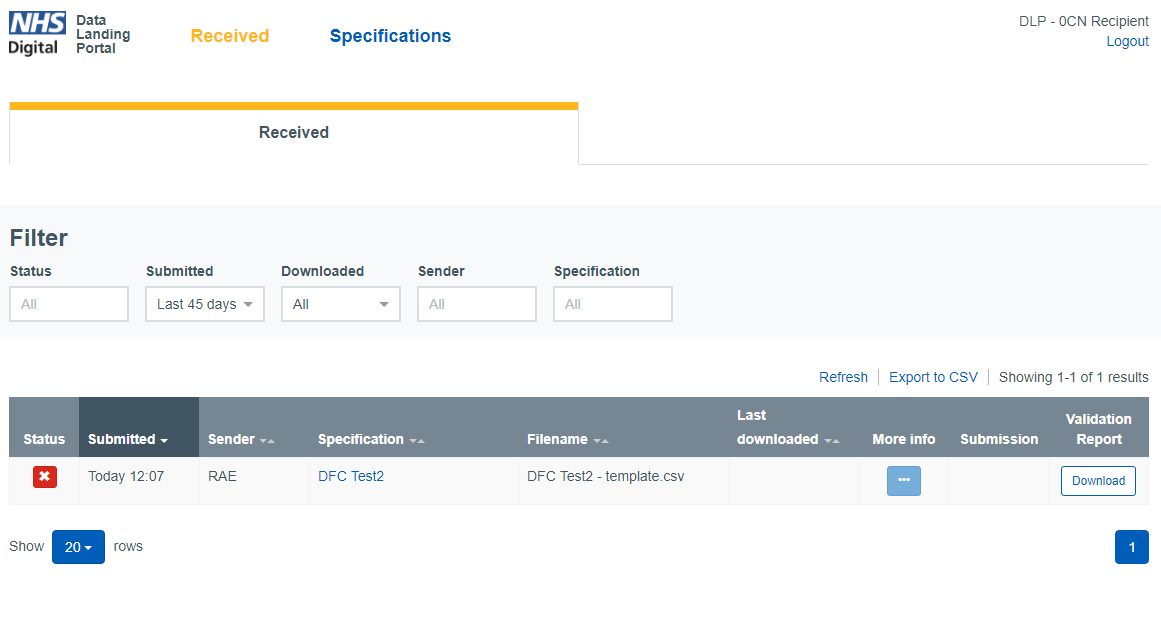Sort table by Last downloaded column

click(x=788, y=427)
